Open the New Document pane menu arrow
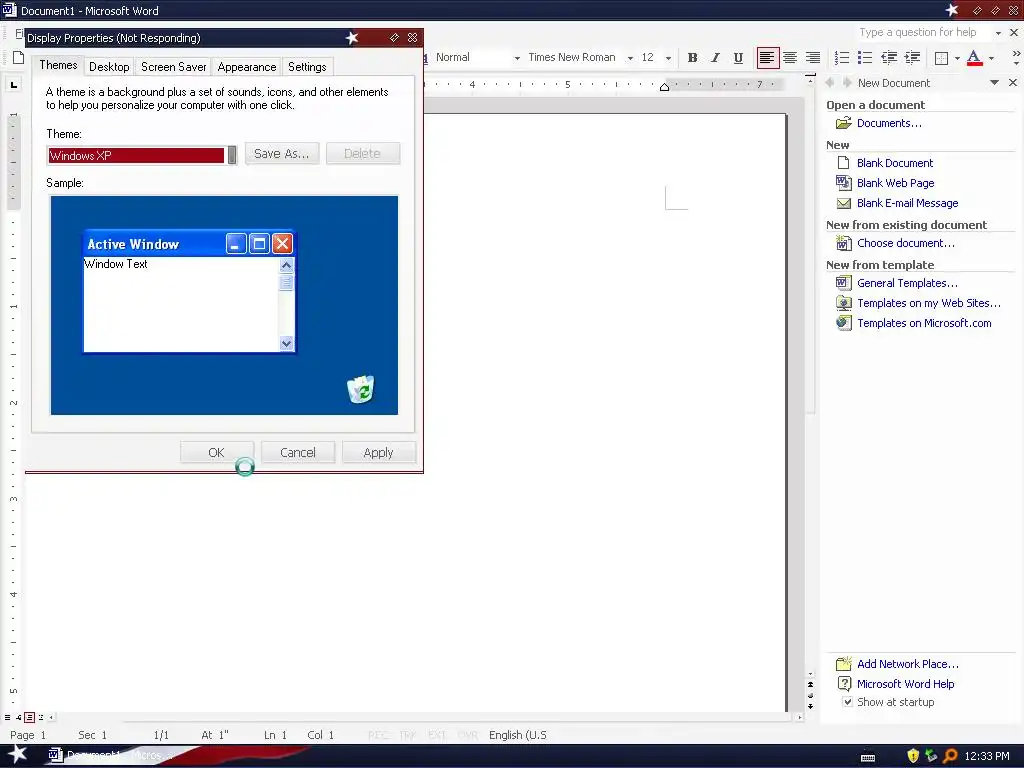The height and width of the screenshot is (768, 1024). [994, 82]
